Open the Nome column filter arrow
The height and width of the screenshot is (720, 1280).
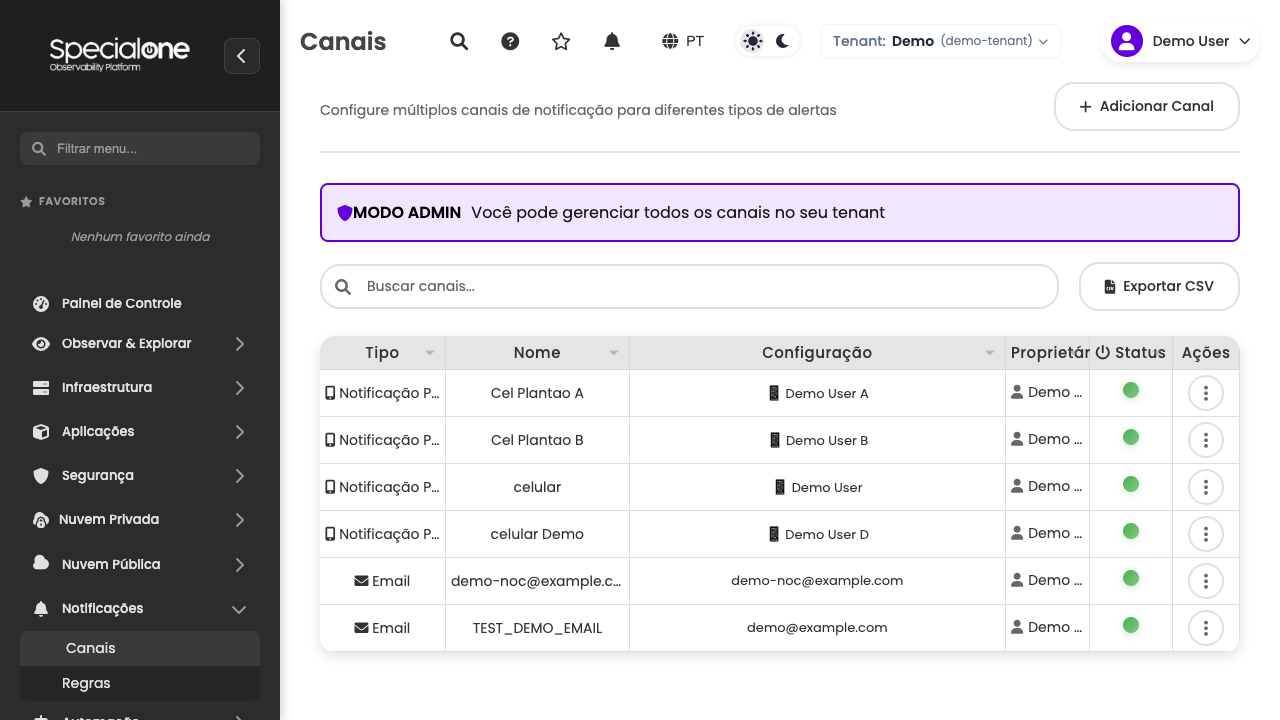(x=614, y=353)
